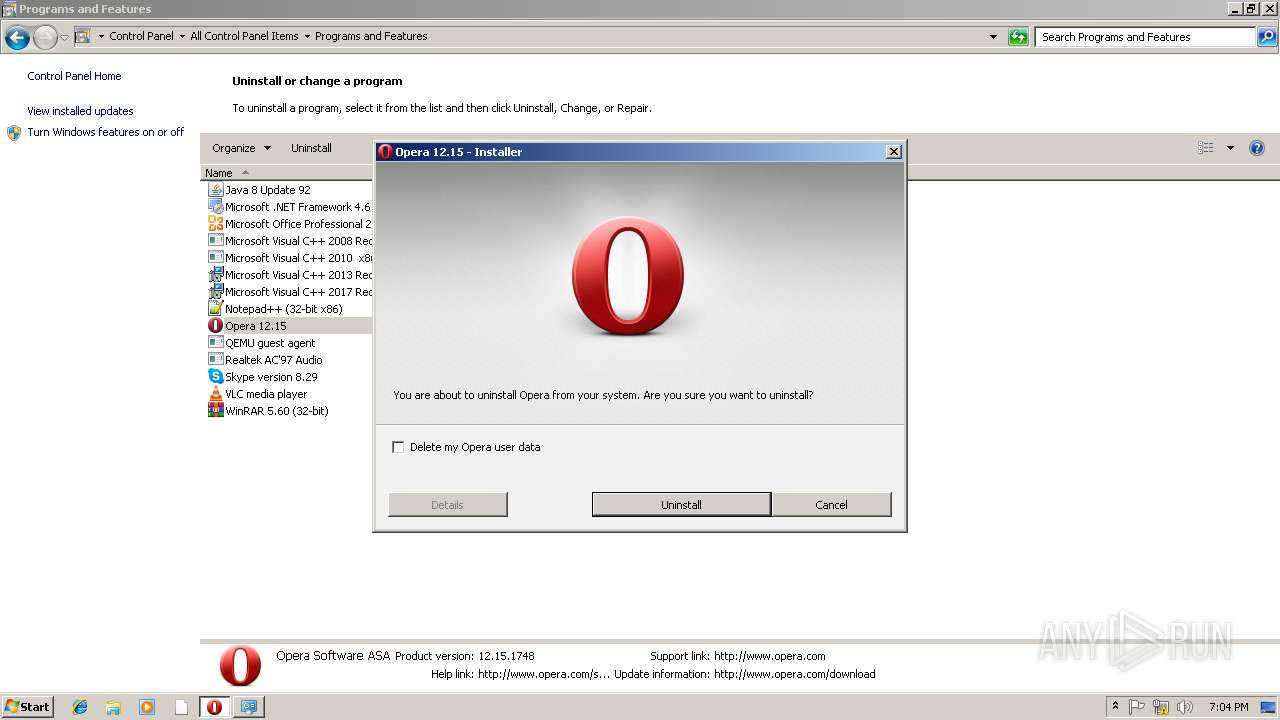Expand the view options dropdown arrow
Image resolution: width=1280 pixels, height=720 pixels.
coord(1230,148)
